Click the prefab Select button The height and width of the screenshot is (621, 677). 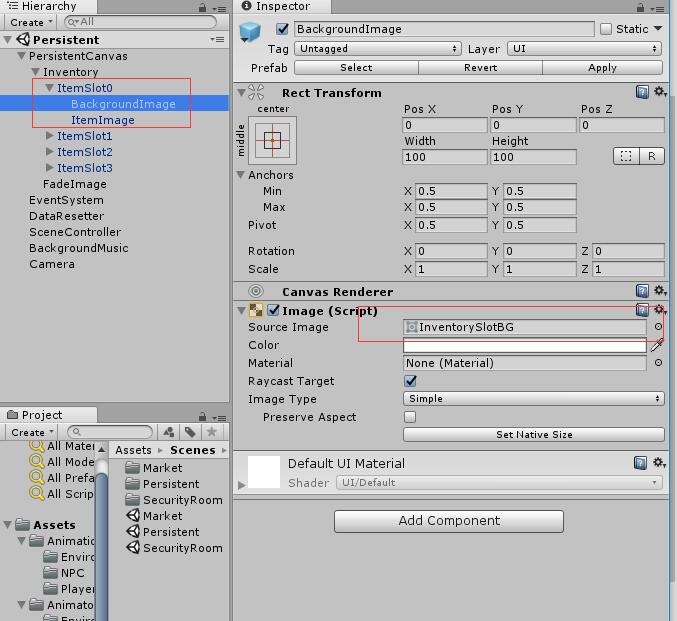pos(356,67)
